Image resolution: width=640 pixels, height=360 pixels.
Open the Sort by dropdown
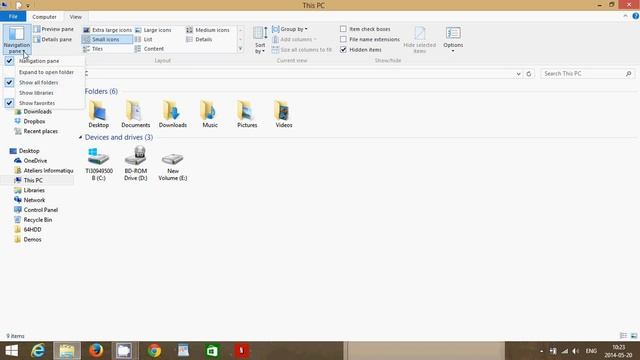click(x=260, y=40)
